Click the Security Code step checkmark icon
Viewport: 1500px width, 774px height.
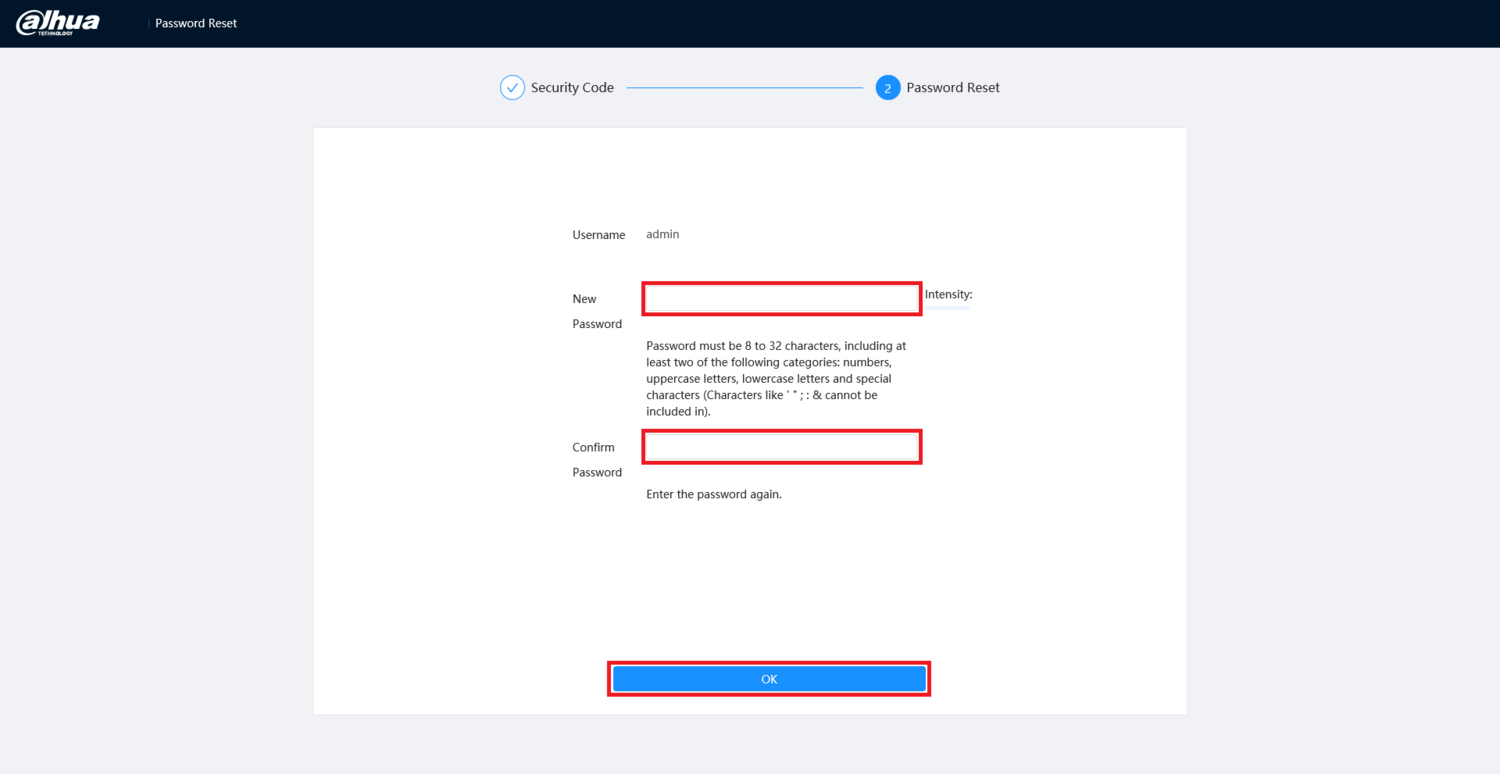(x=512, y=88)
